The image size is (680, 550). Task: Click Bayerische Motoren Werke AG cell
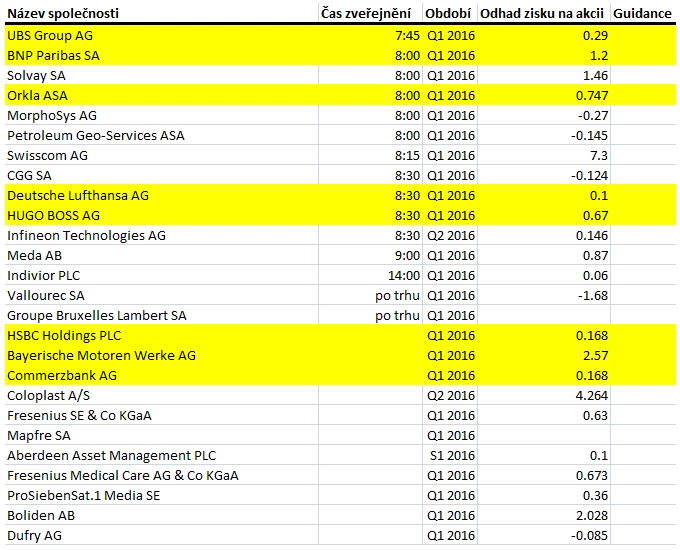[101, 355]
